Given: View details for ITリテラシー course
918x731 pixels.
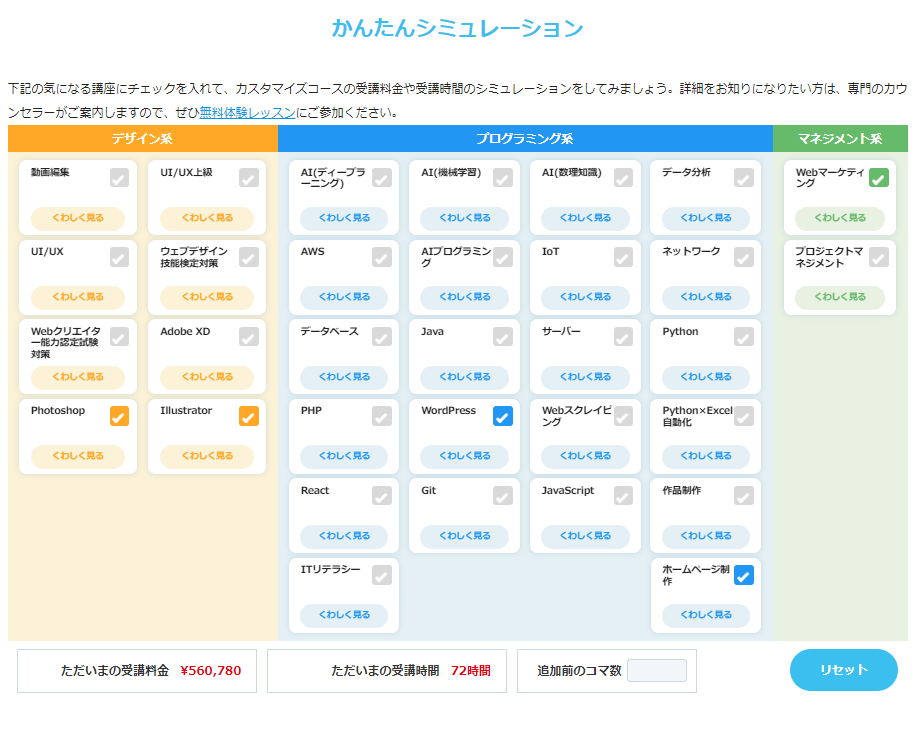Looking at the screenshot, I should coord(344,615).
